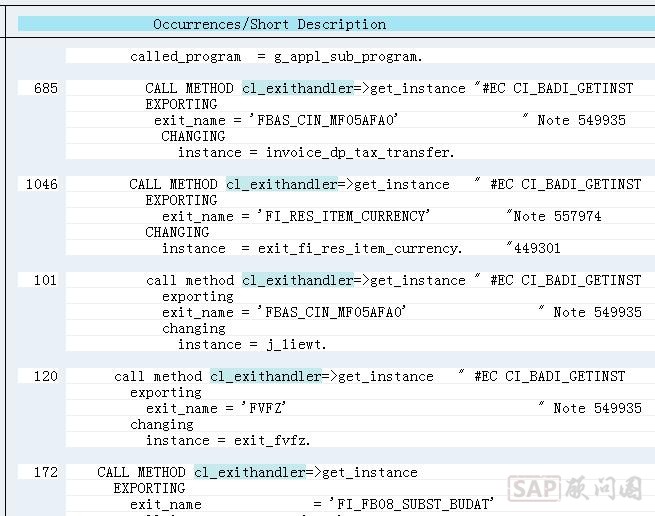The height and width of the screenshot is (516, 655).
Task: Navigate to occurrence at line 172
Action: pyautogui.click(x=45, y=473)
